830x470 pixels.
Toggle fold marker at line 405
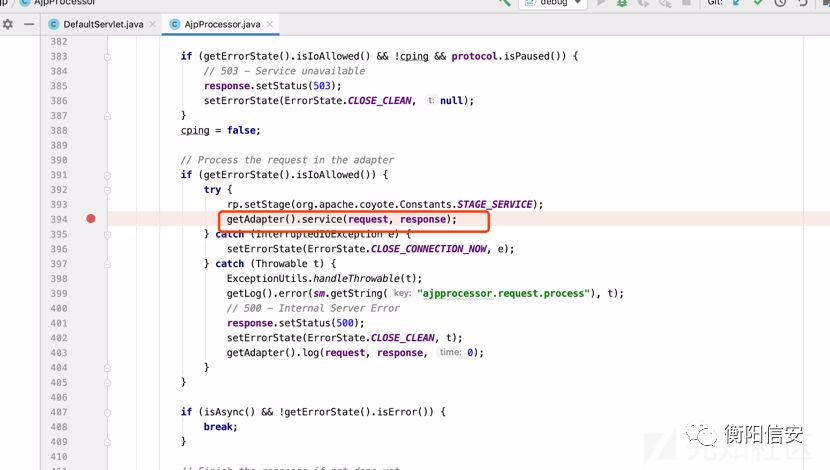[107, 382]
